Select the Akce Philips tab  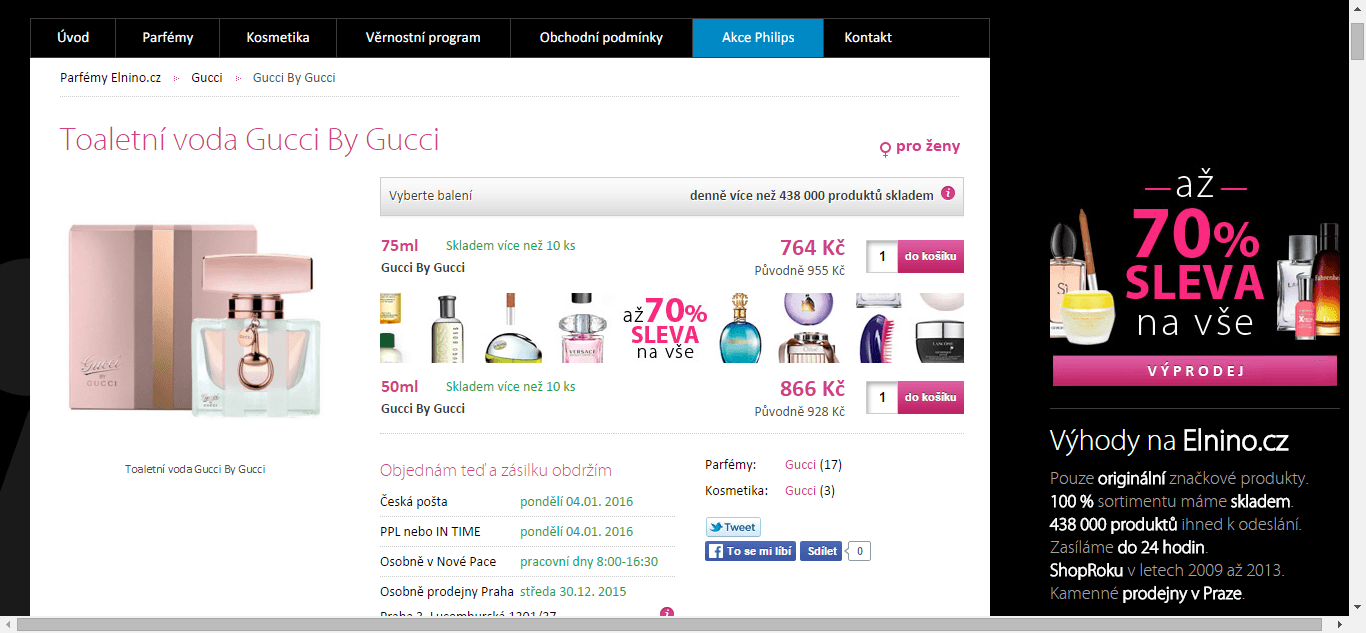click(x=758, y=38)
